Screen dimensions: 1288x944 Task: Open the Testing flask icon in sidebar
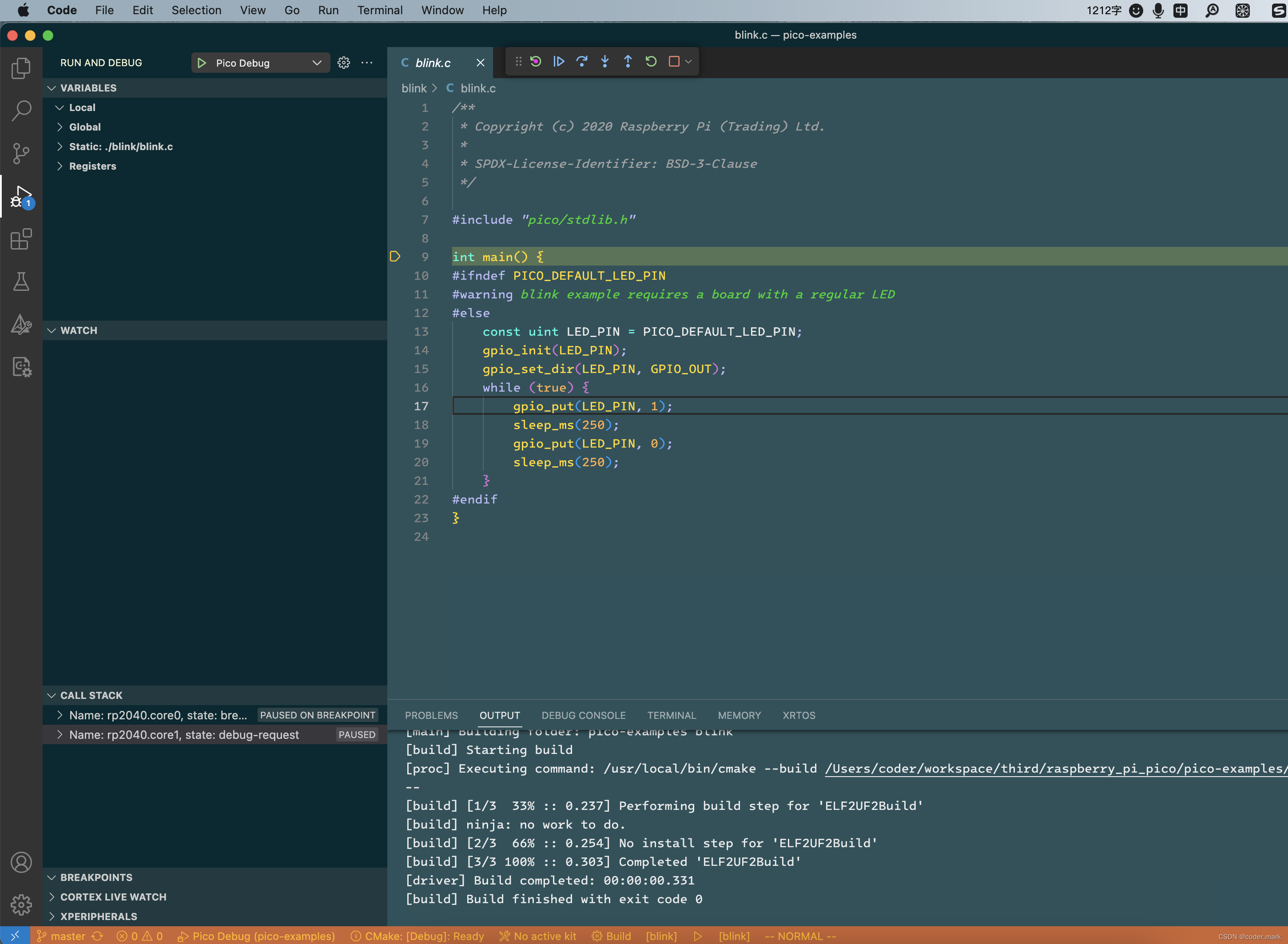21,282
